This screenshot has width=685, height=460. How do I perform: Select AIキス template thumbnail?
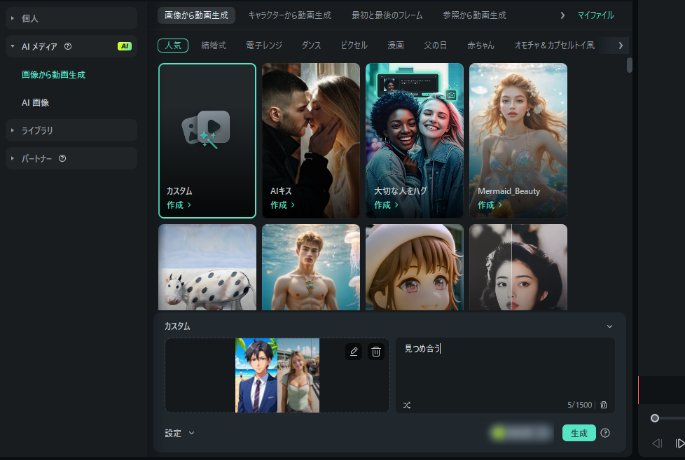(311, 141)
